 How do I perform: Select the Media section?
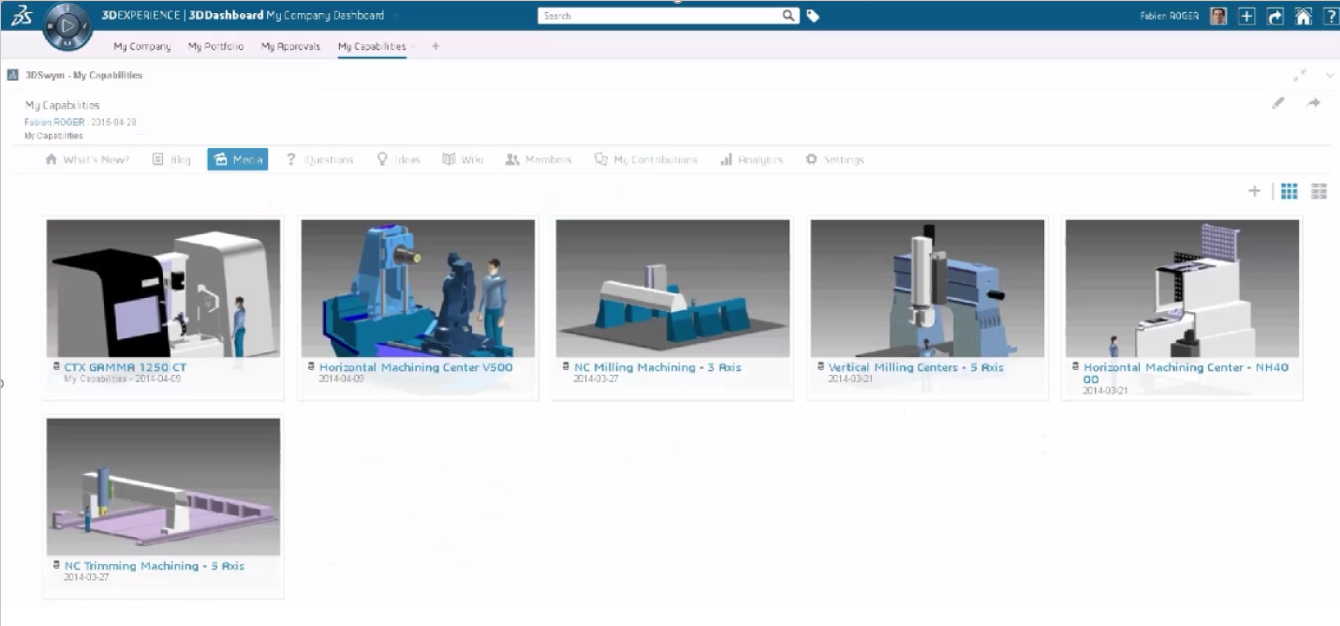[238, 160]
